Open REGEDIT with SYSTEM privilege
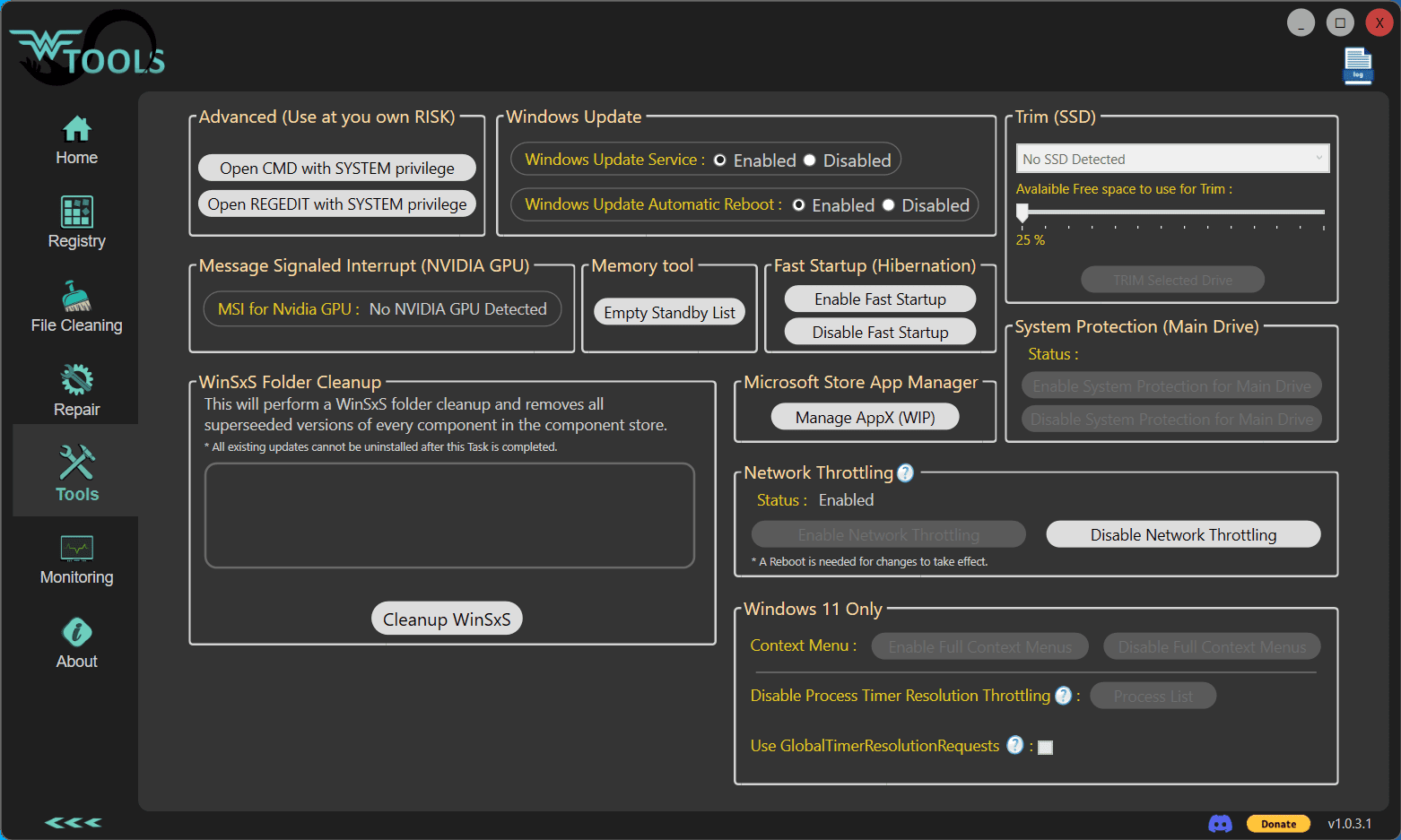Screen dimensions: 1401x840 (337, 204)
